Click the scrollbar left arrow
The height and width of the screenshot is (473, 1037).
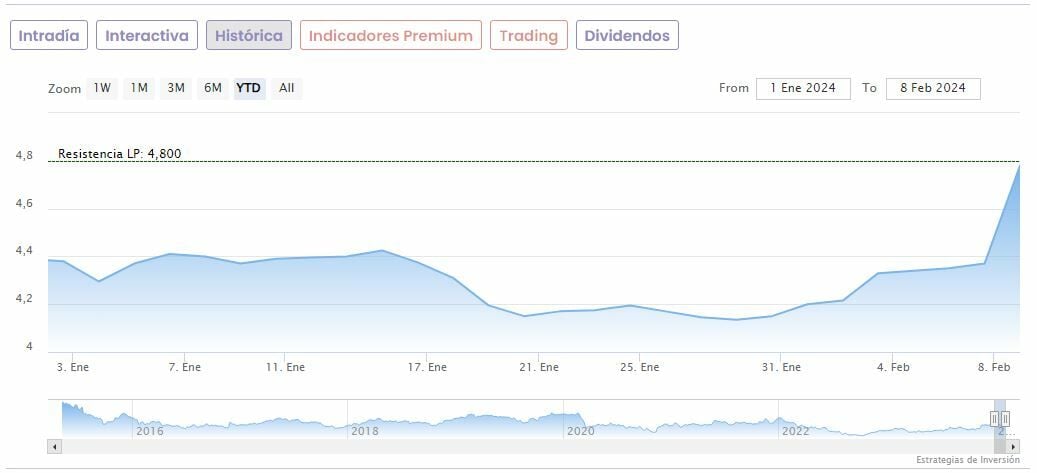click(54, 446)
